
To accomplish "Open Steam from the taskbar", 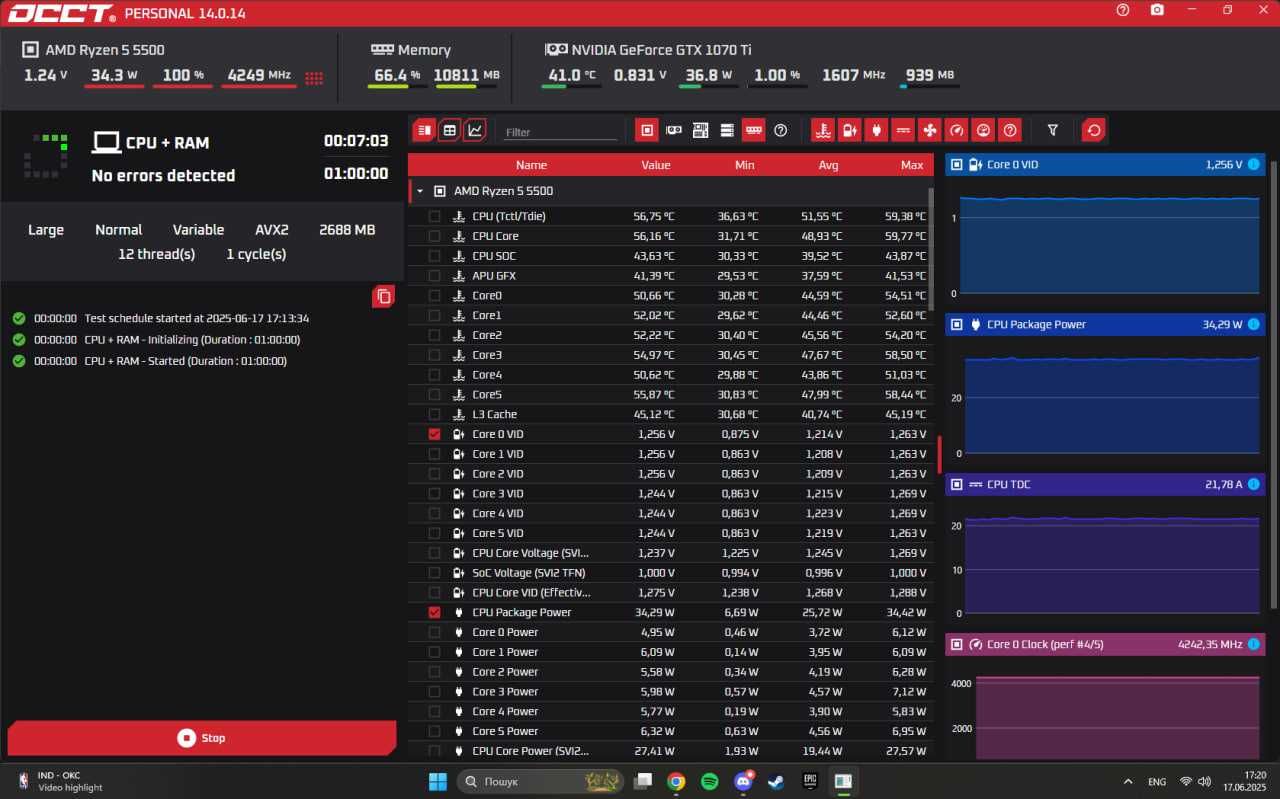I will pyautogui.click(x=776, y=781).
